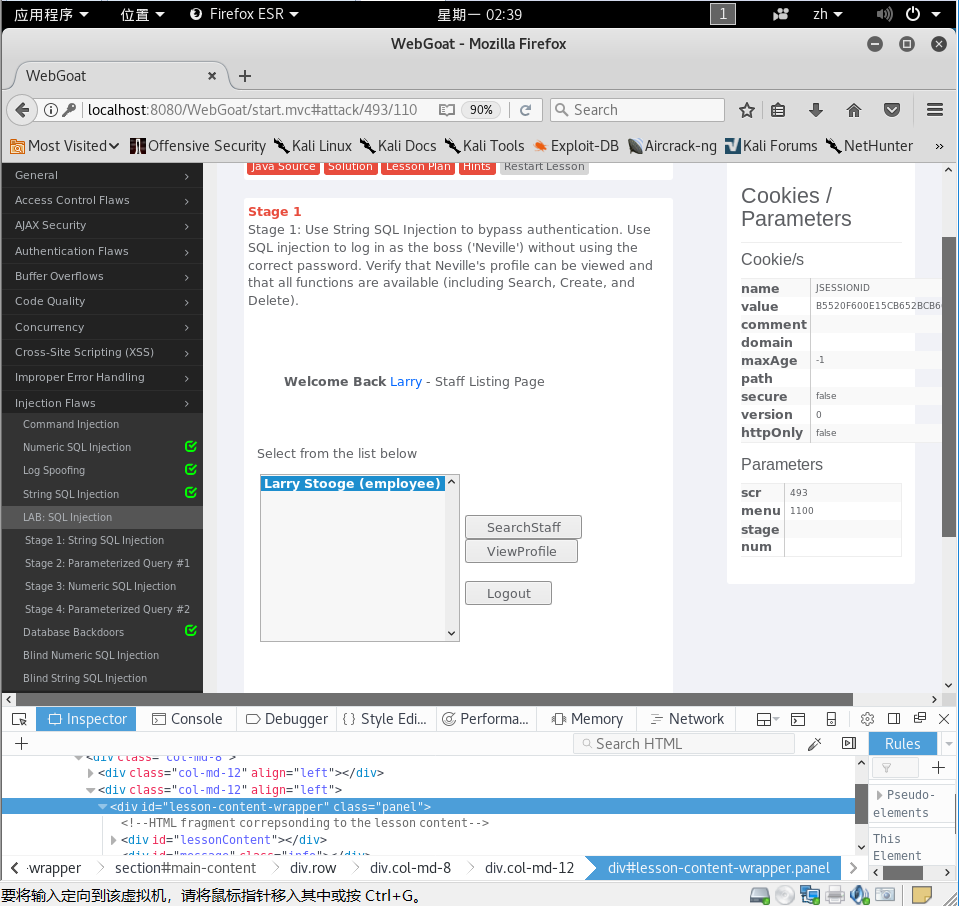Expand the lessonContent div node
Image resolution: width=959 pixels, height=906 pixels.
pos(113,840)
